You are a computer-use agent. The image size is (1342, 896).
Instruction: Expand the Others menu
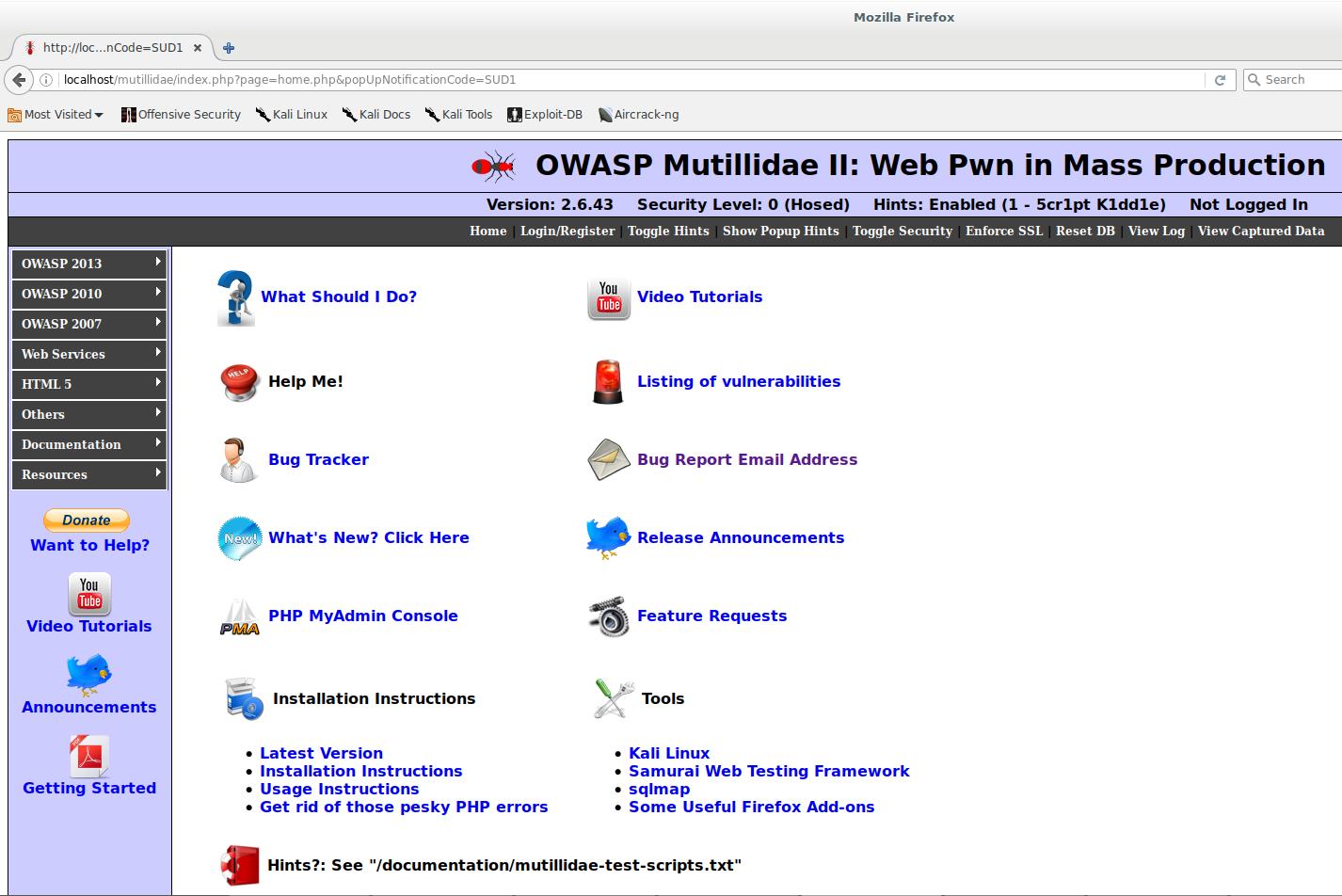89,414
